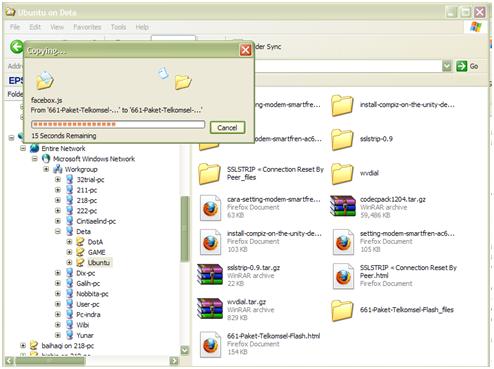Click the folder tree vertical scrollbar thumb
Image resolution: width=494 pixels, height=369 pixels.
184,229
